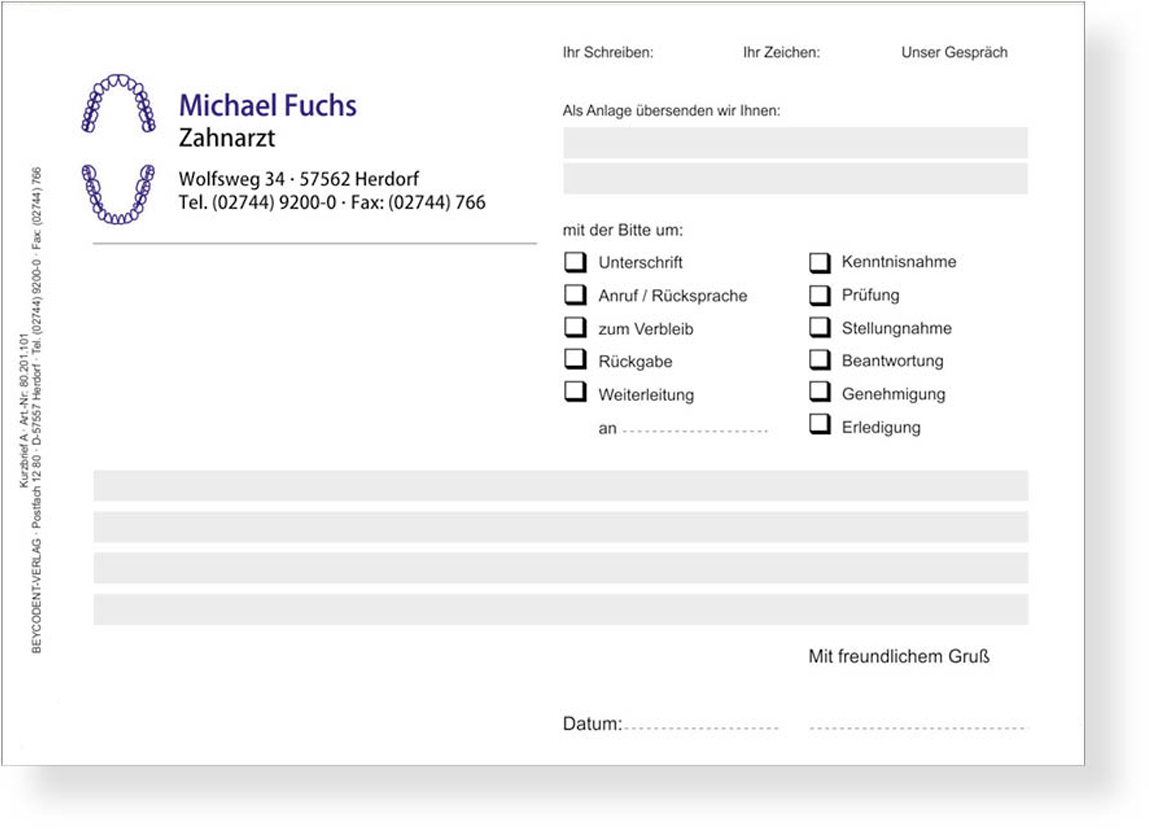Click the dotted line after Datum
Image resolution: width=1149 pixels, height=831 pixels.
tap(700, 727)
